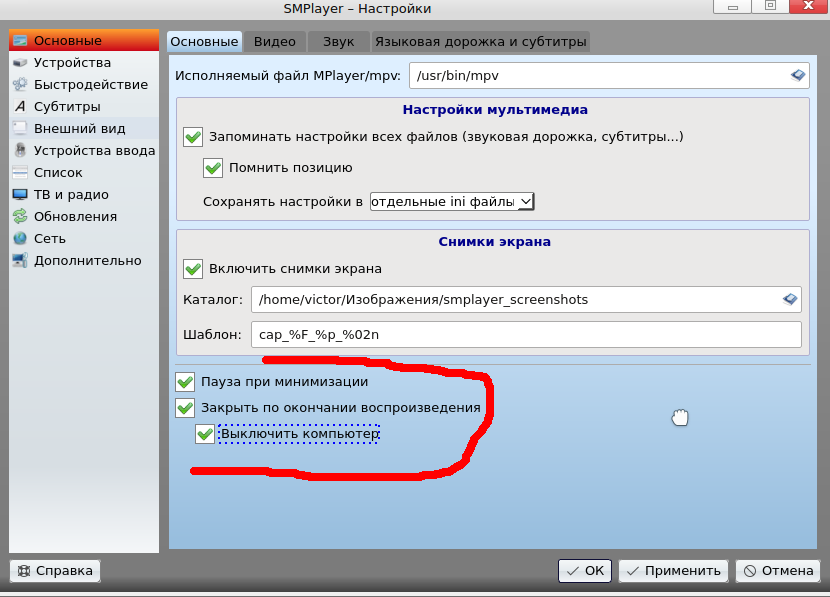The image size is (830, 597).
Task: Click the Обновления refresh arrows icon
Action: pos(20,216)
